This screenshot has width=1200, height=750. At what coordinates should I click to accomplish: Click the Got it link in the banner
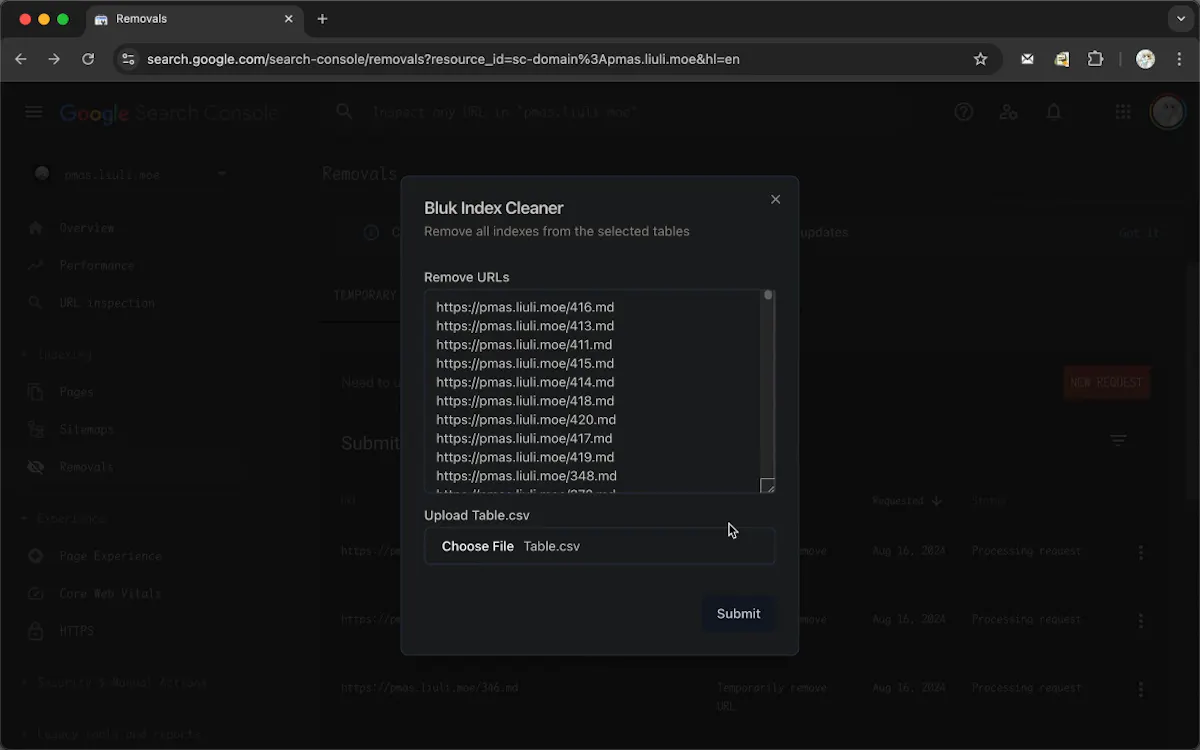click(1139, 233)
